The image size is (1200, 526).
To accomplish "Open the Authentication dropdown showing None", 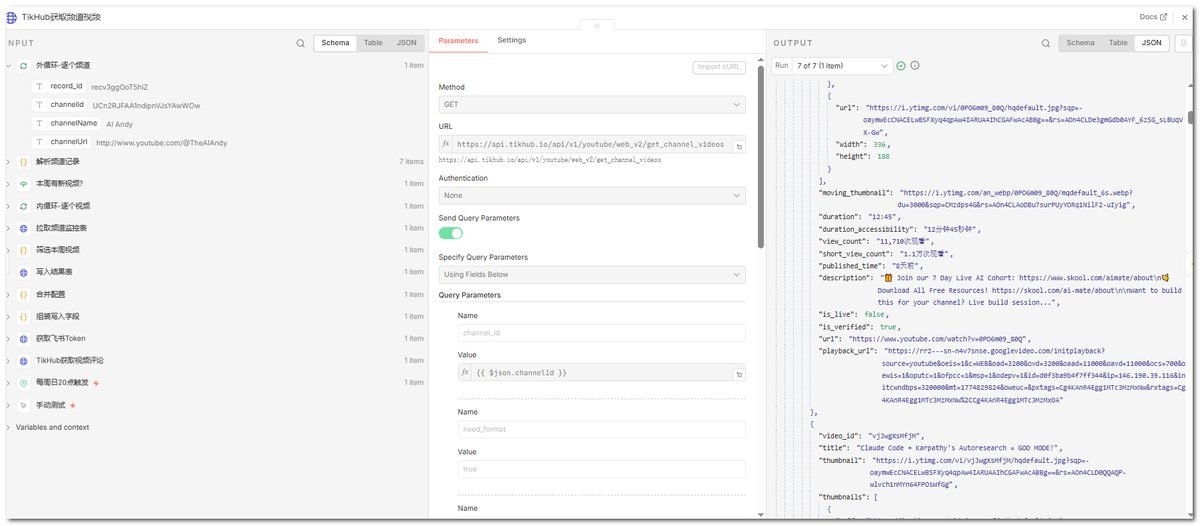I will 592,196.
